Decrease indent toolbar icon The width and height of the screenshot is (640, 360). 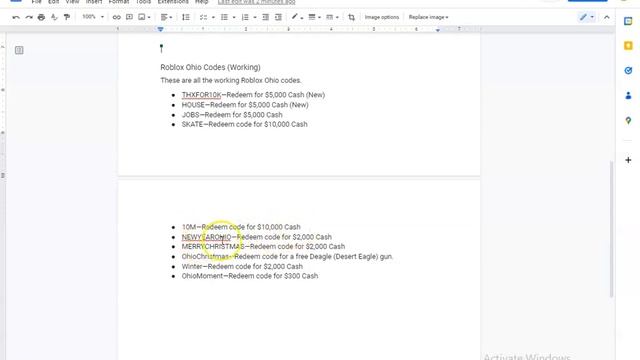pyautogui.click(x=265, y=17)
